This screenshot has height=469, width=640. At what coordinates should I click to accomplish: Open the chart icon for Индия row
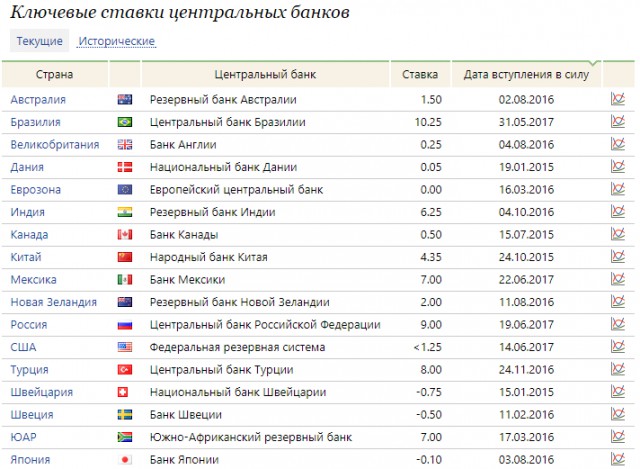pos(618,211)
